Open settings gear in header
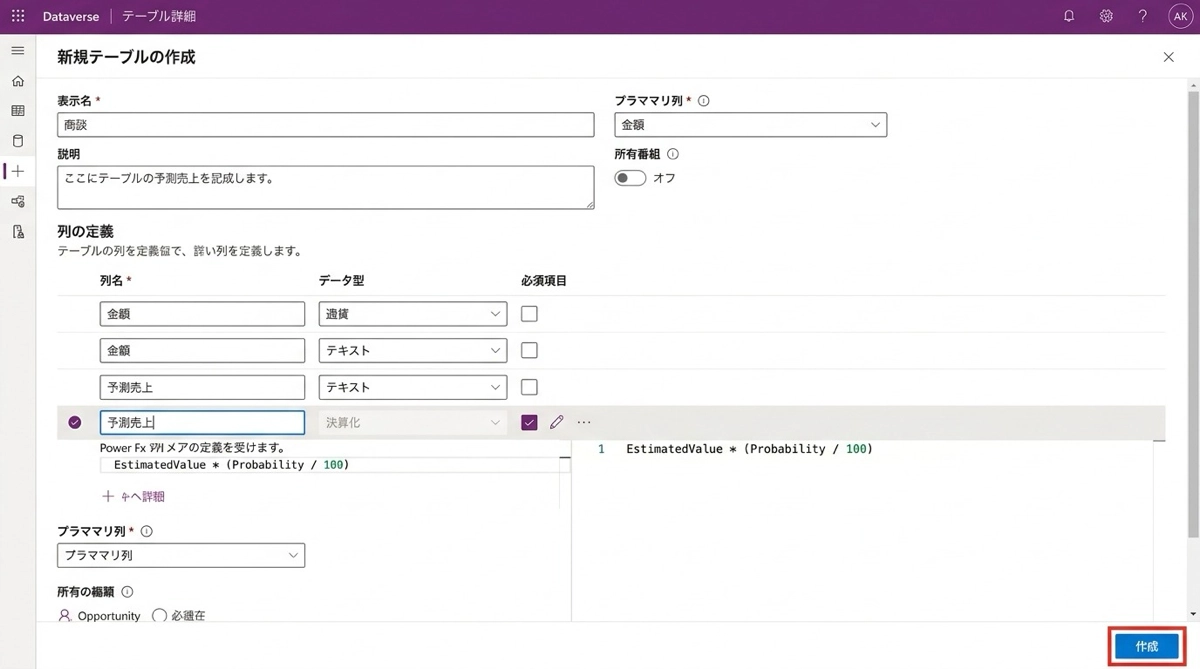 click(x=1106, y=17)
